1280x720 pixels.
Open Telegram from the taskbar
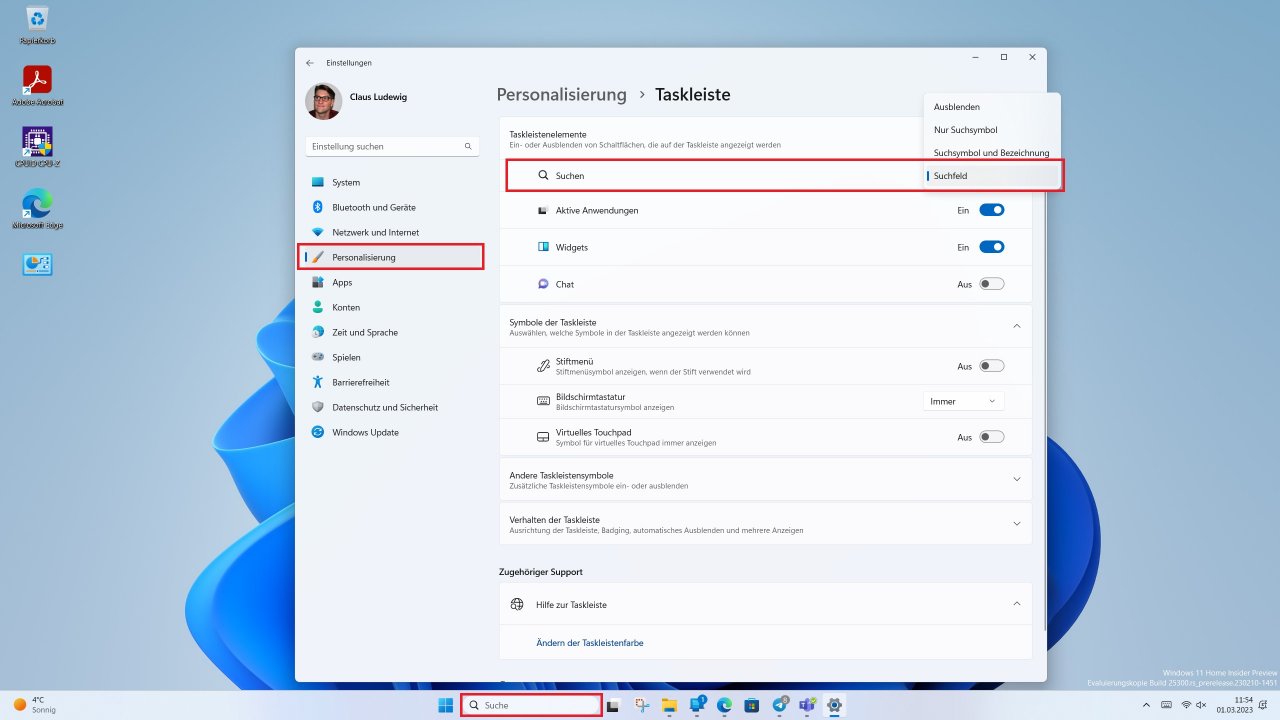pos(780,705)
